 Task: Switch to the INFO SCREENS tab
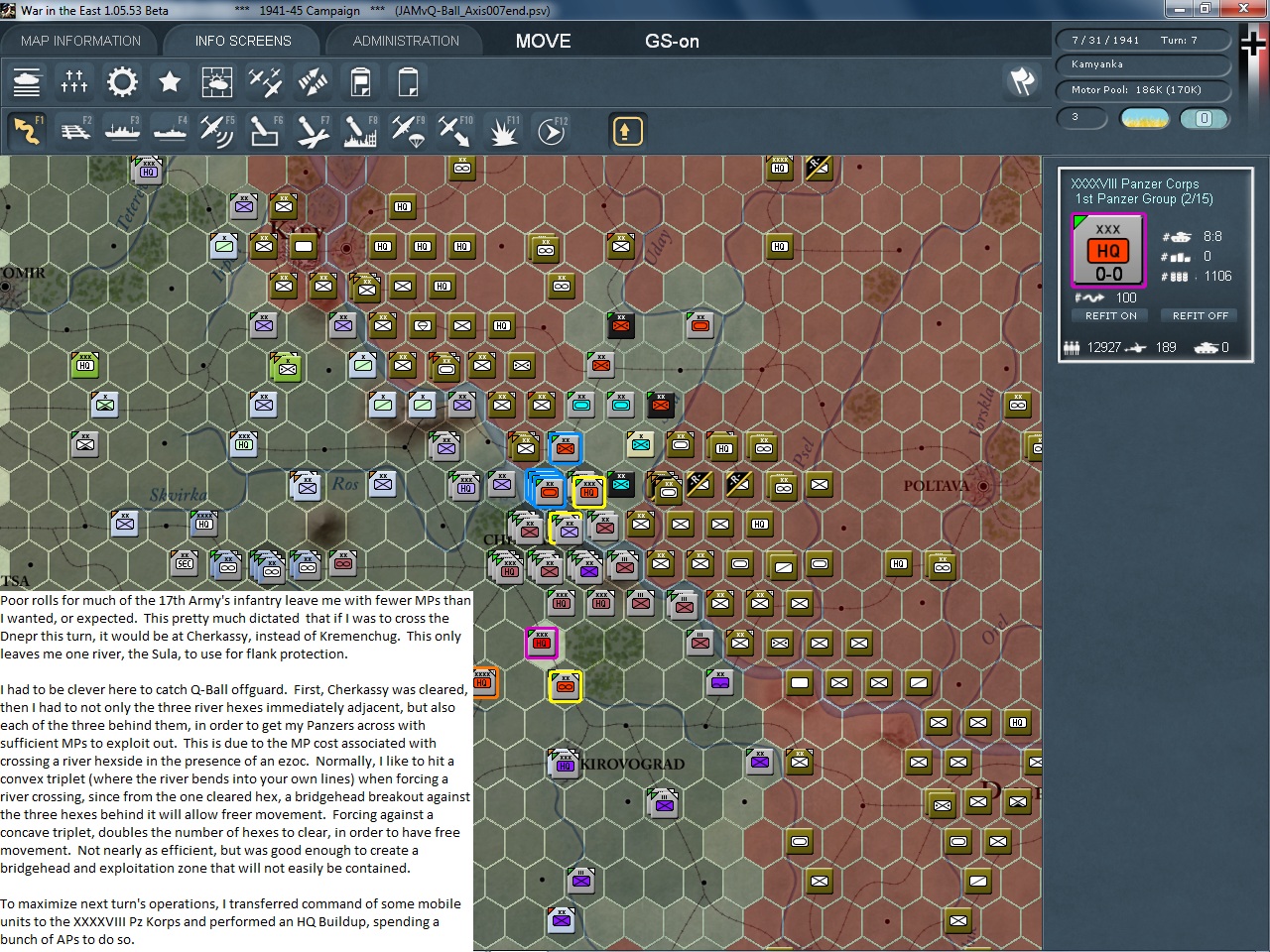pos(243,41)
